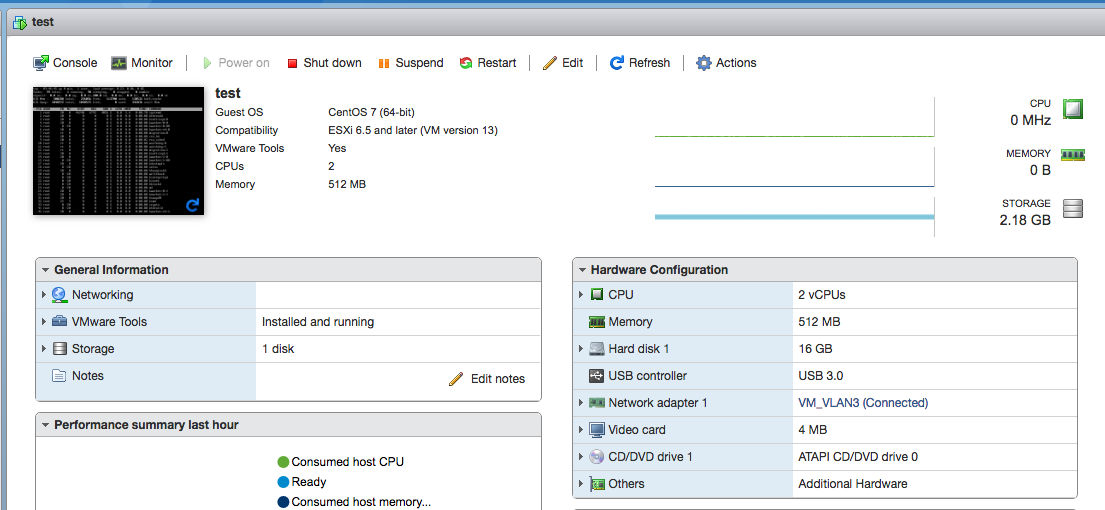Expand the VMware Tools row

[44, 322]
